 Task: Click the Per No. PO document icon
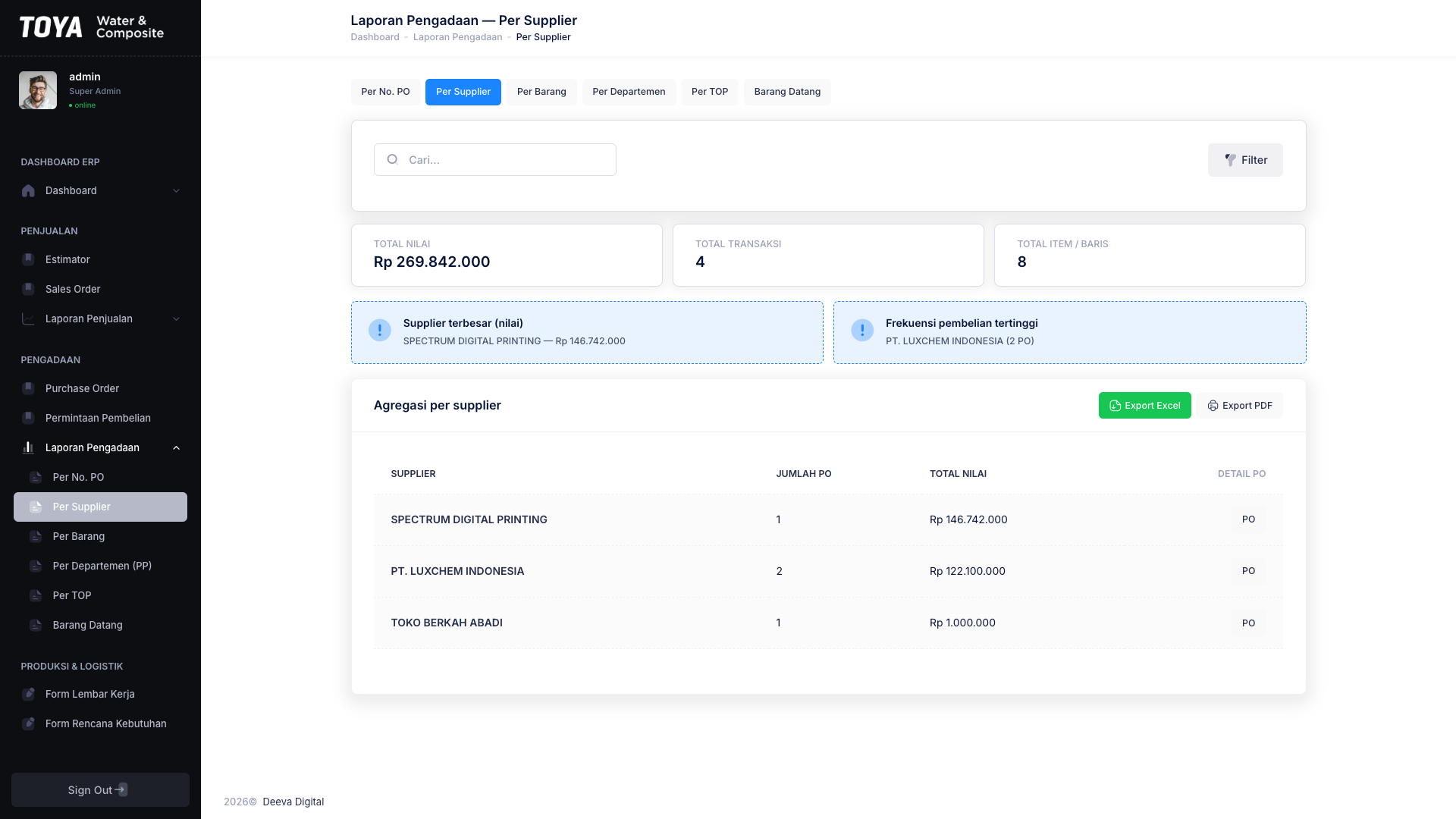[36, 477]
